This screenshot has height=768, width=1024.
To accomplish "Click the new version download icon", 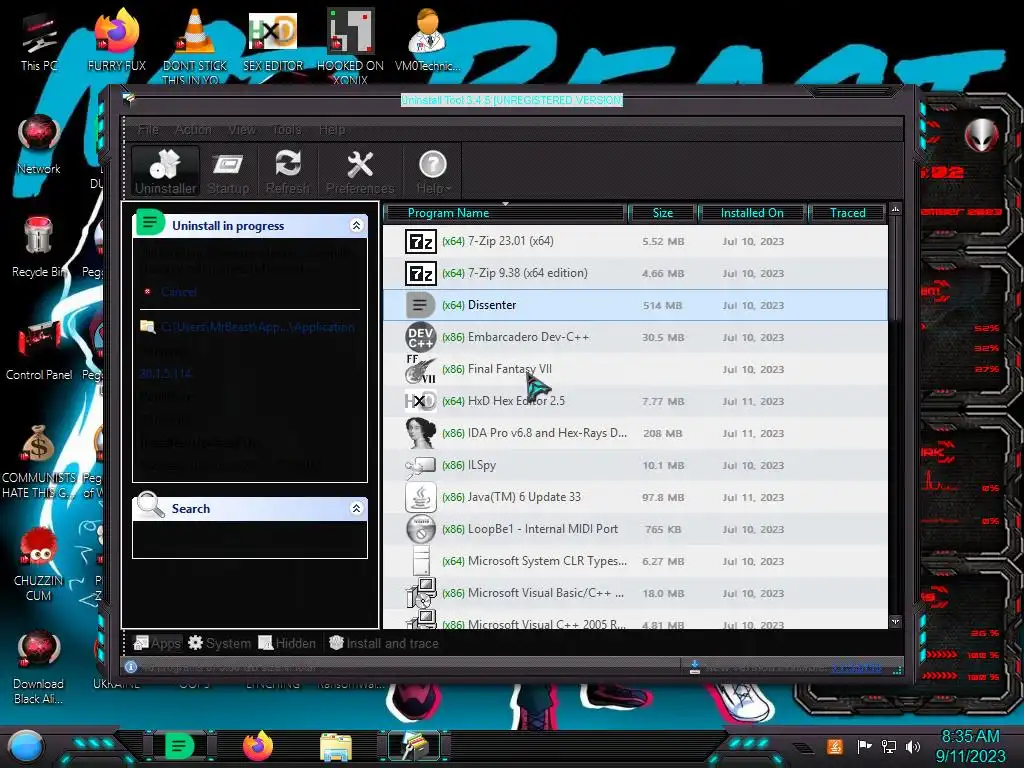I will pyautogui.click(x=695, y=667).
